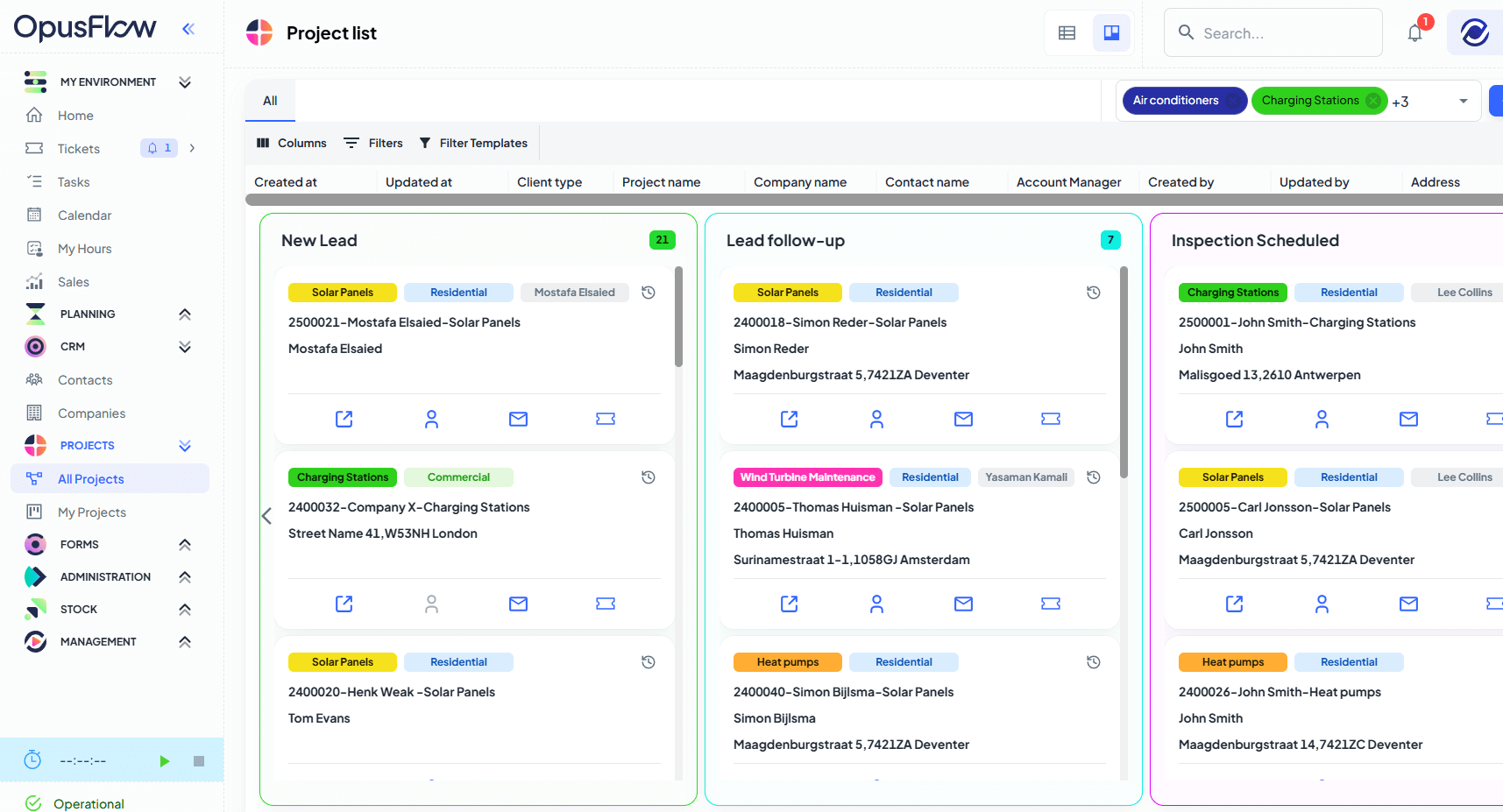Open 2400018 Simon Reder project externally
The image size is (1503, 812).
pos(790,419)
